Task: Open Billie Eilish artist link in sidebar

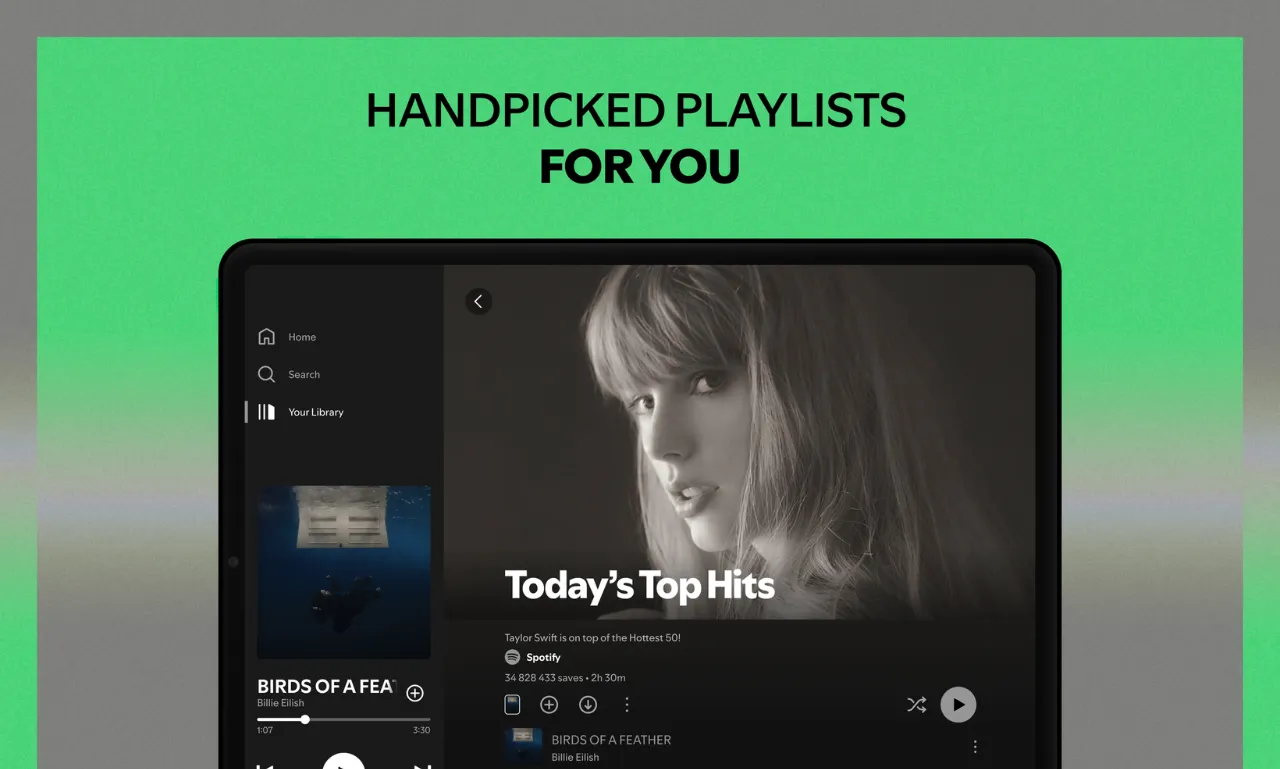Action: pyautogui.click(x=280, y=703)
